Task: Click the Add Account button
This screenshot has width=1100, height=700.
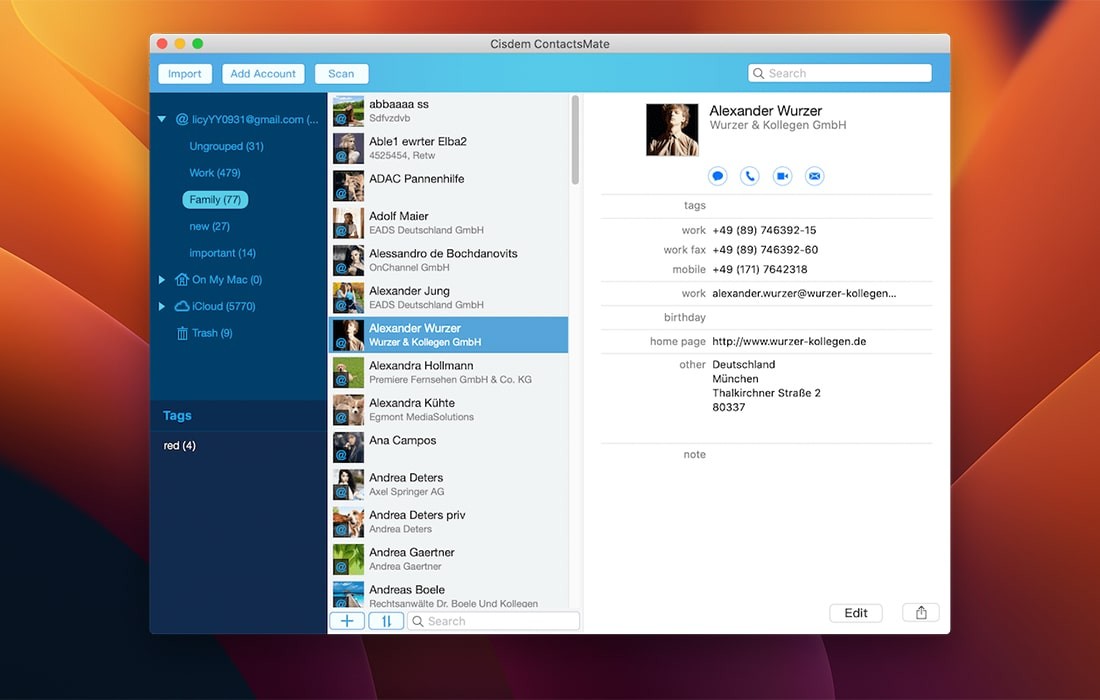Action: tap(263, 74)
